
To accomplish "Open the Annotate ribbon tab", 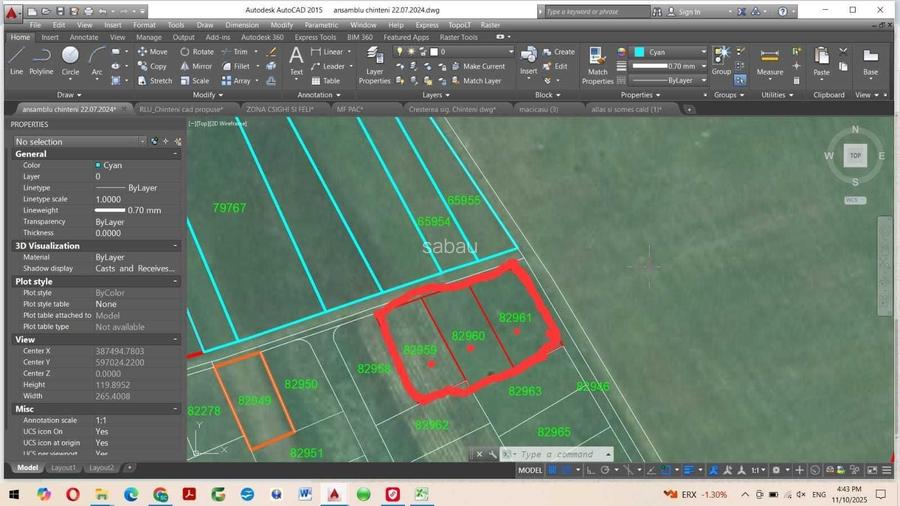I will (84, 37).
